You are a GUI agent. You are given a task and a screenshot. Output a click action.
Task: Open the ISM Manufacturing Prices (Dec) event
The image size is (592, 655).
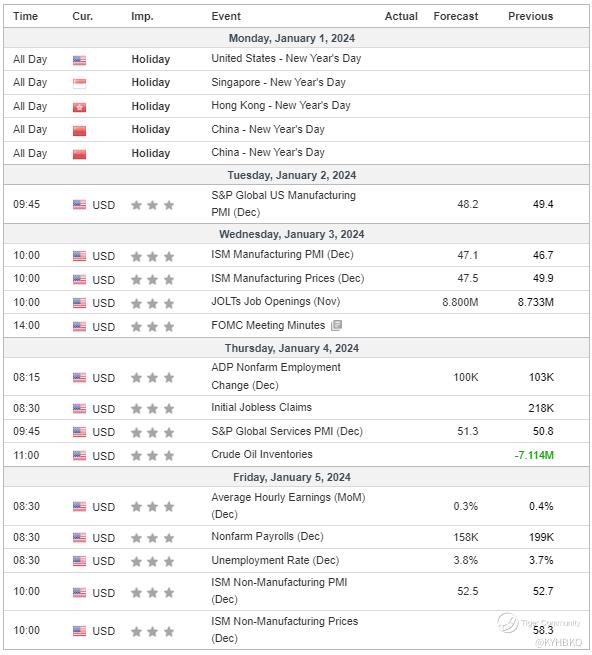(288, 278)
